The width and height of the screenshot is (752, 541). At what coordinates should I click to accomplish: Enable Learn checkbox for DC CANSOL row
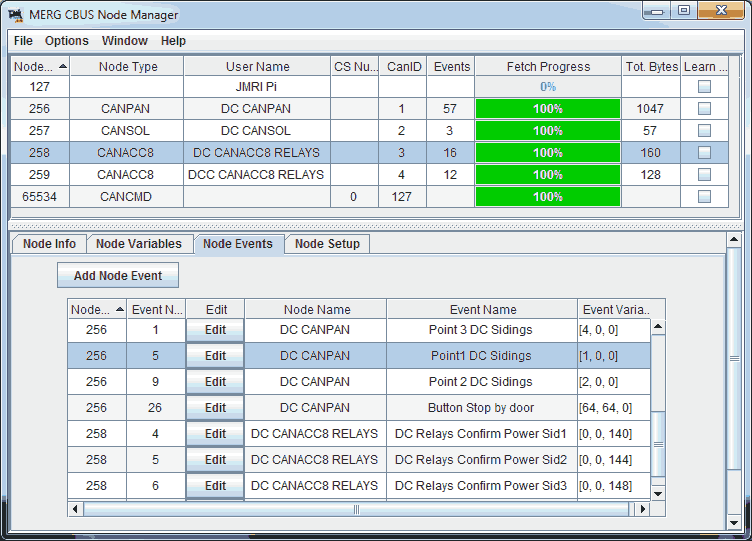pyautogui.click(x=704, y=130)
